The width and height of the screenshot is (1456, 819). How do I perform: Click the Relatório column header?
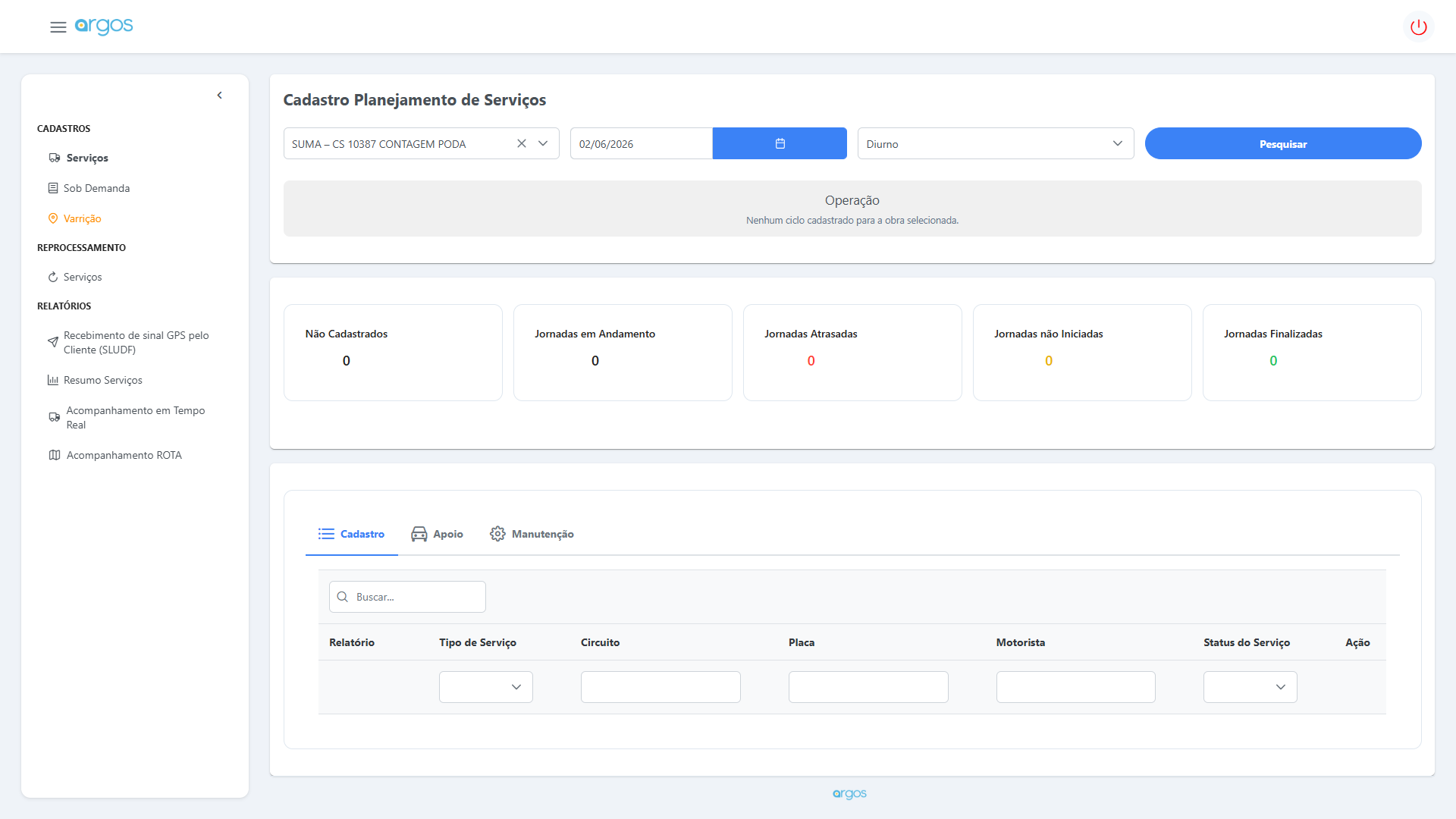tap(352, 642)
